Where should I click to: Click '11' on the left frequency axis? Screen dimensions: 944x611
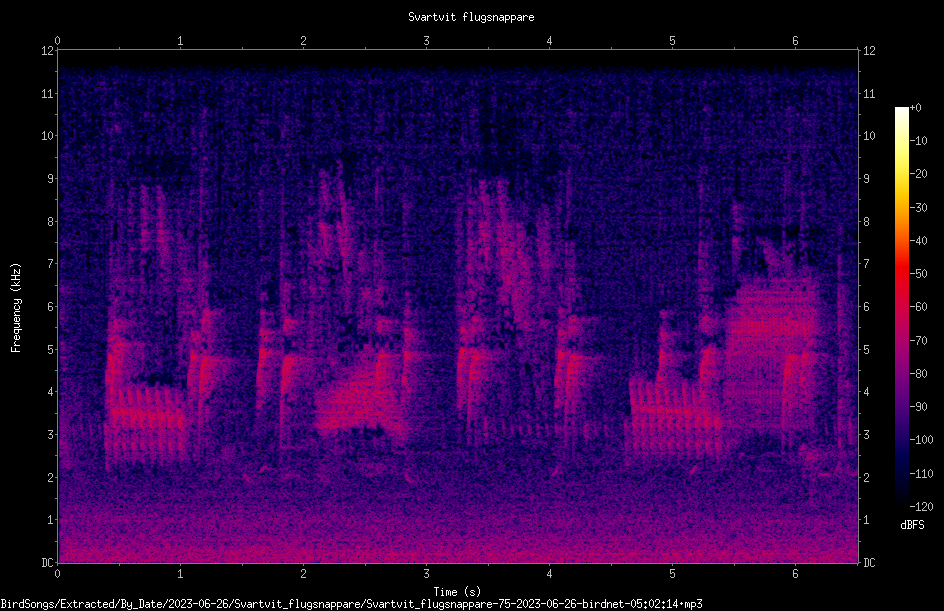48,93
